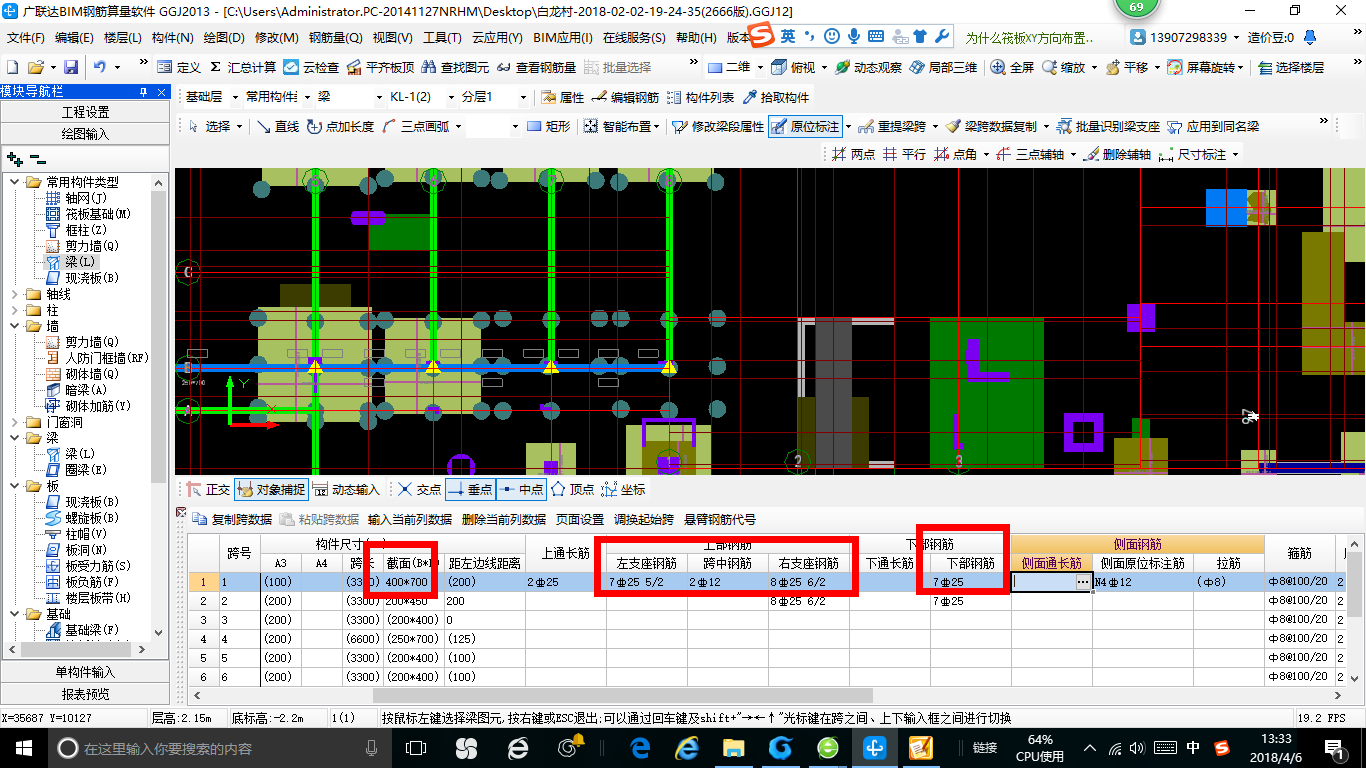This screenshot has height=768, width=1366.
Task: Open 报表预览 report preview section
Action: pyautogui.click(x=85, y=693)
